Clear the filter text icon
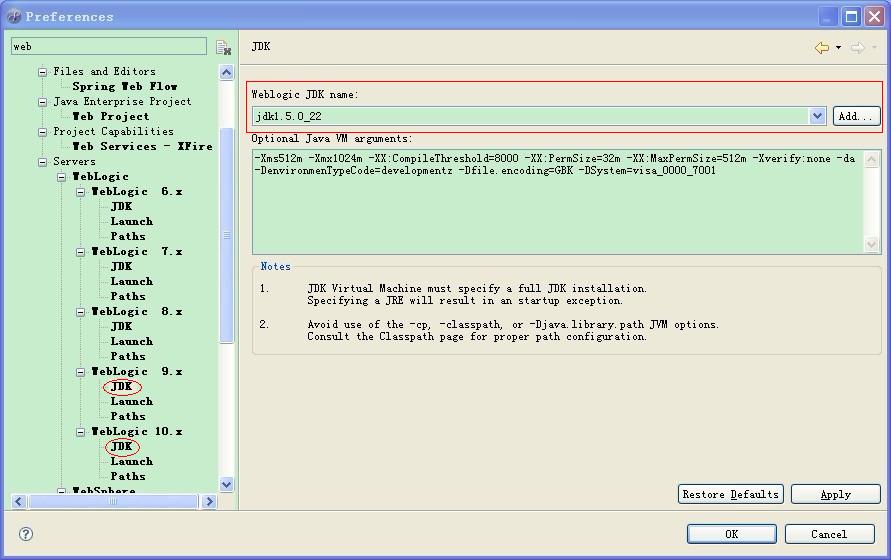 (x=223, y=47)
